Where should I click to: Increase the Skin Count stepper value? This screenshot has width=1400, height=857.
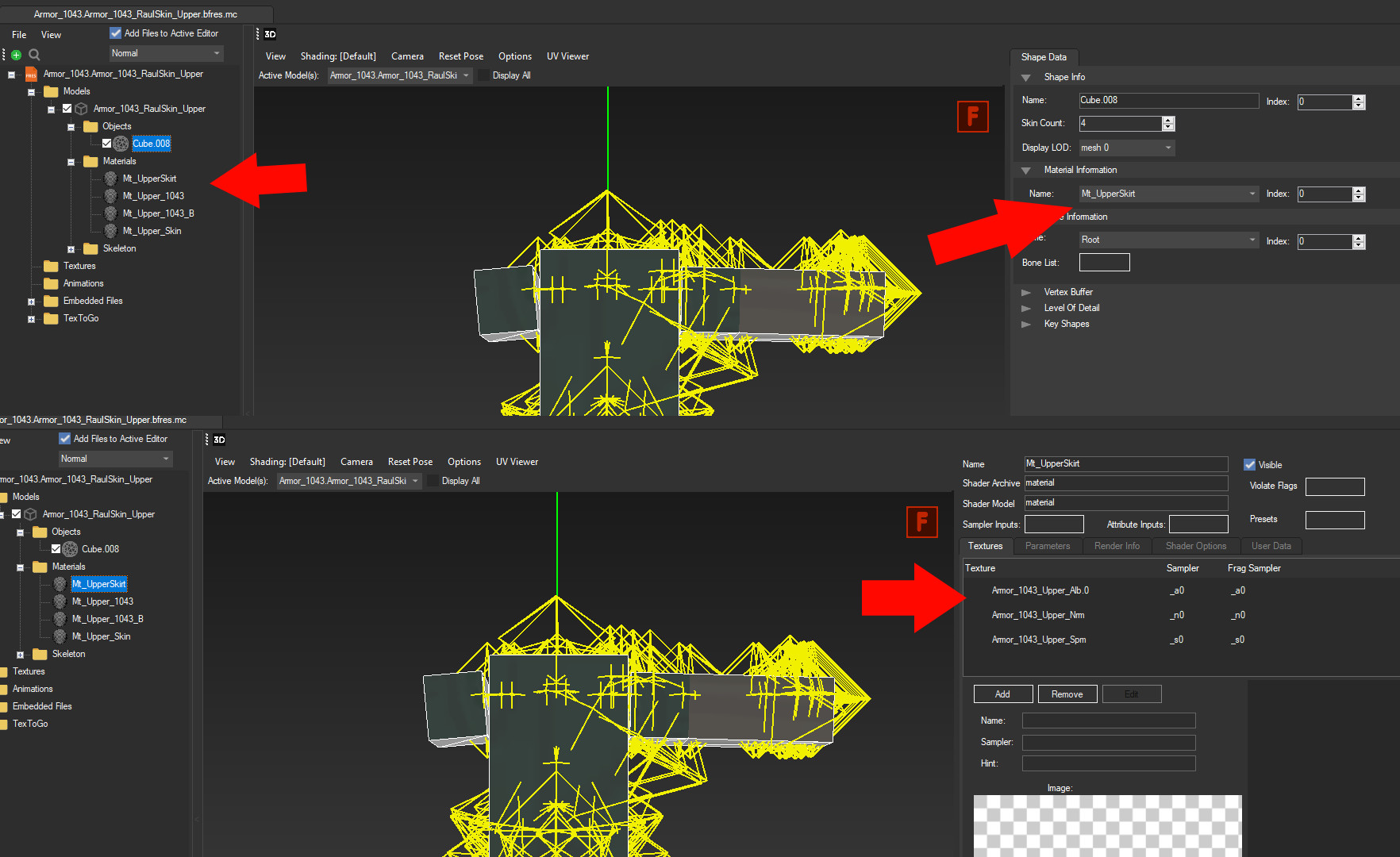point(1167,120)
